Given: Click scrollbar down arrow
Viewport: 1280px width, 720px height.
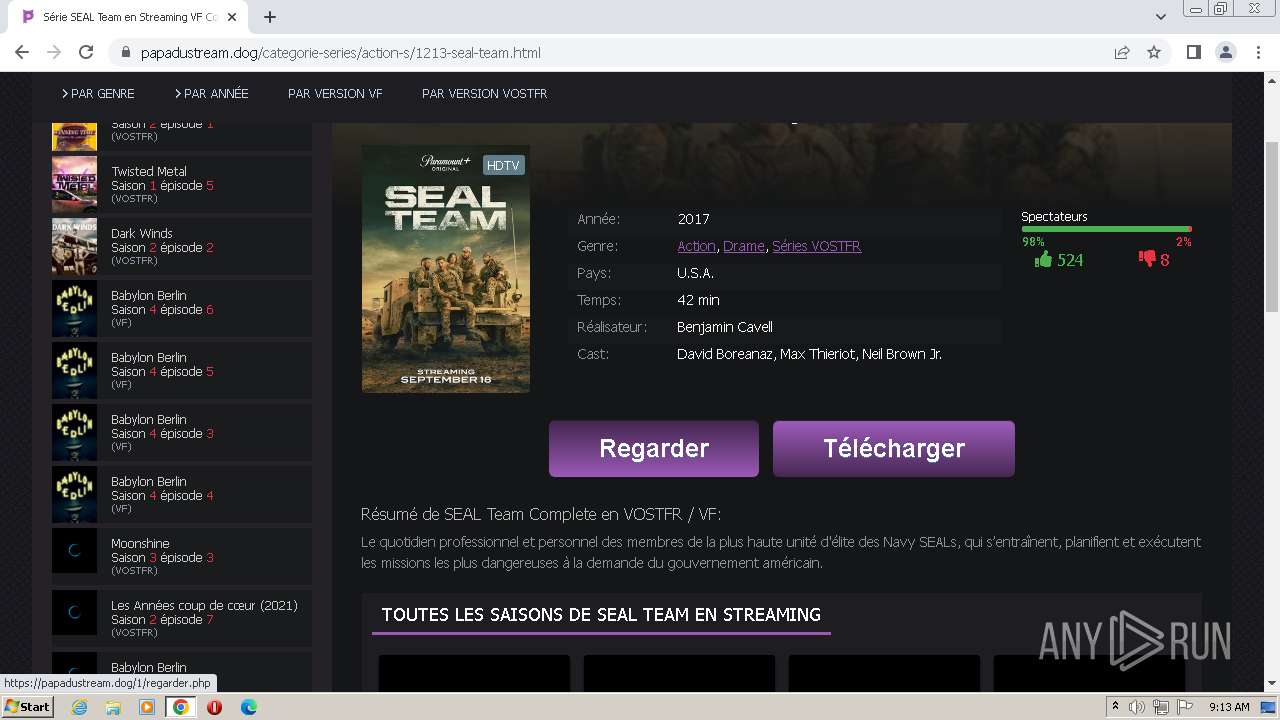Looking at the screenshot, I should click(1271, 684).
